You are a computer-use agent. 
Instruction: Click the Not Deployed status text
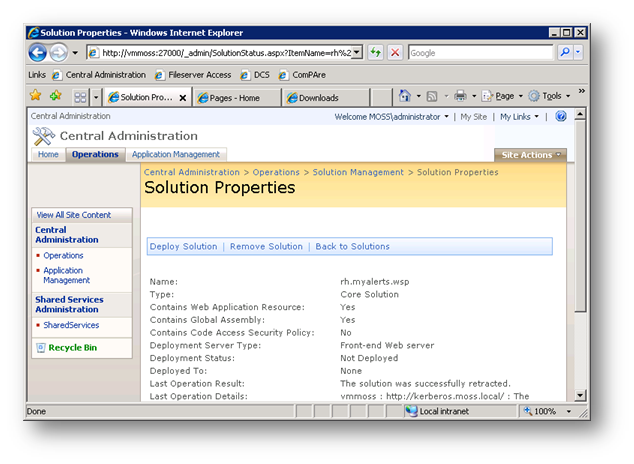pos(369,358)
